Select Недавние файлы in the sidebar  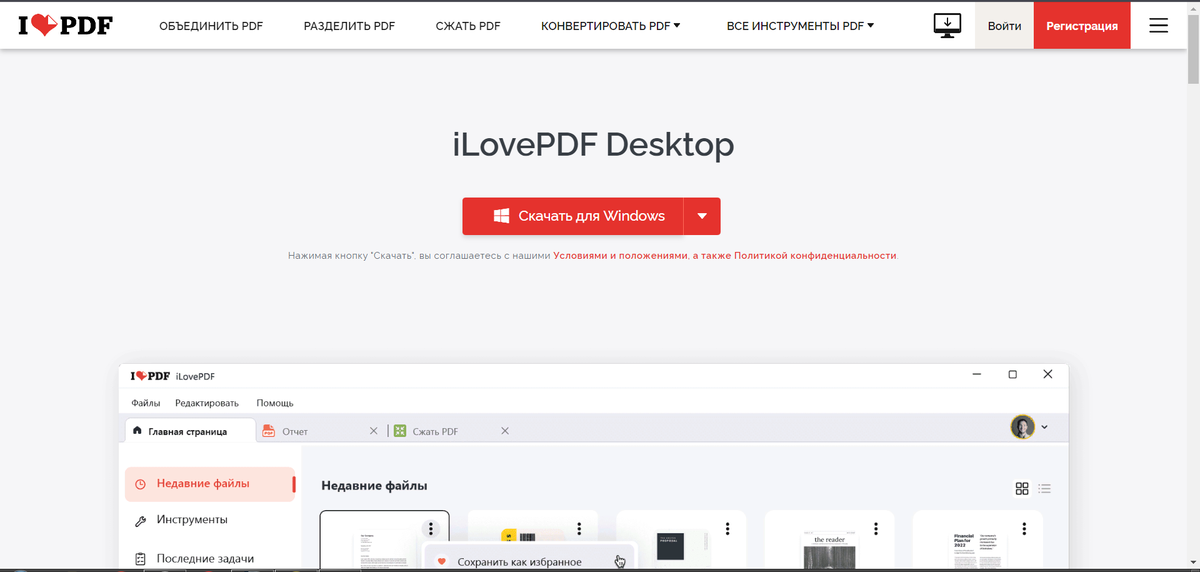click(210, 484)
